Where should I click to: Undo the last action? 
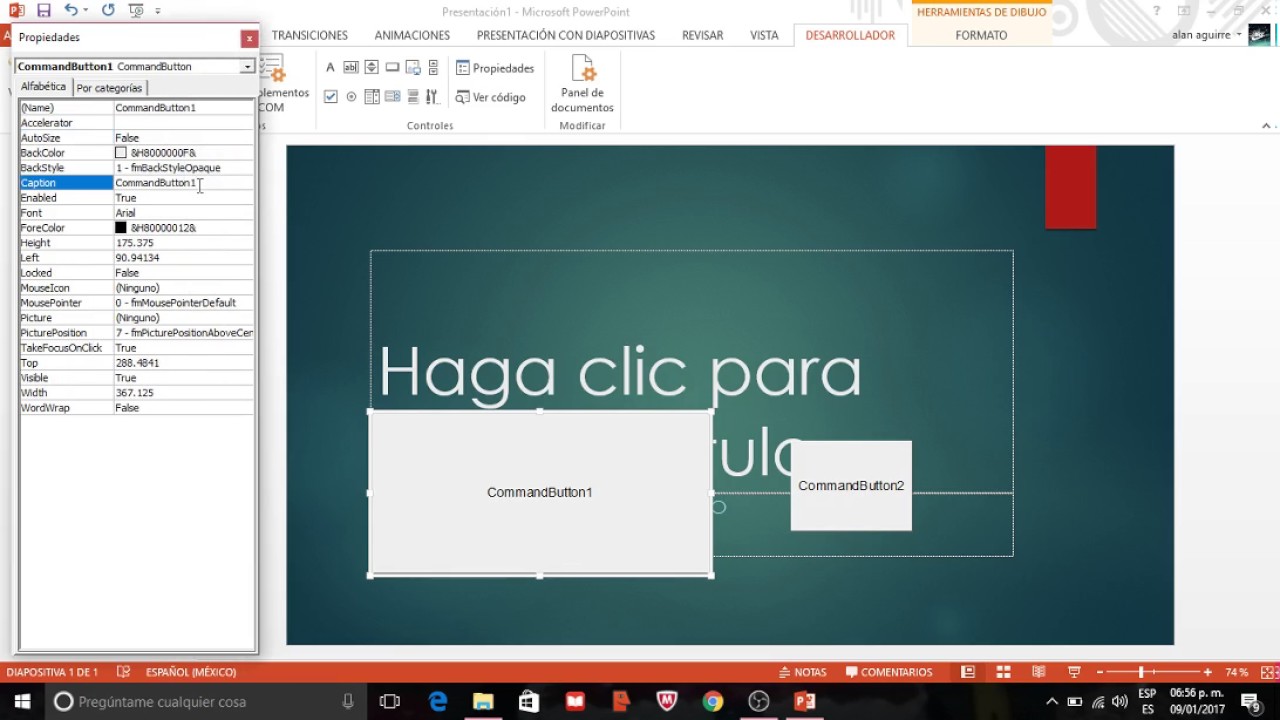click(x=71, y=10)
